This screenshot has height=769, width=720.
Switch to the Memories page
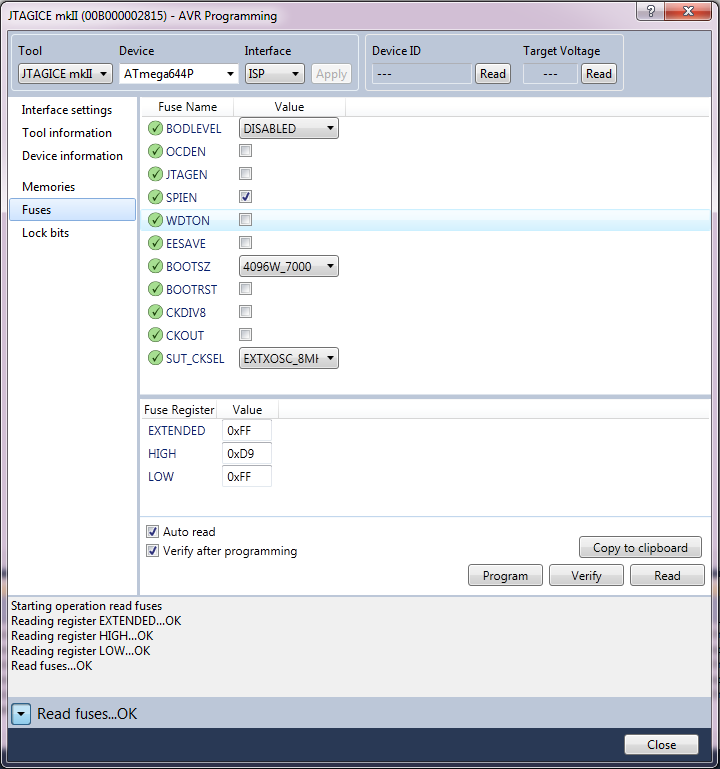coord(49,187)
